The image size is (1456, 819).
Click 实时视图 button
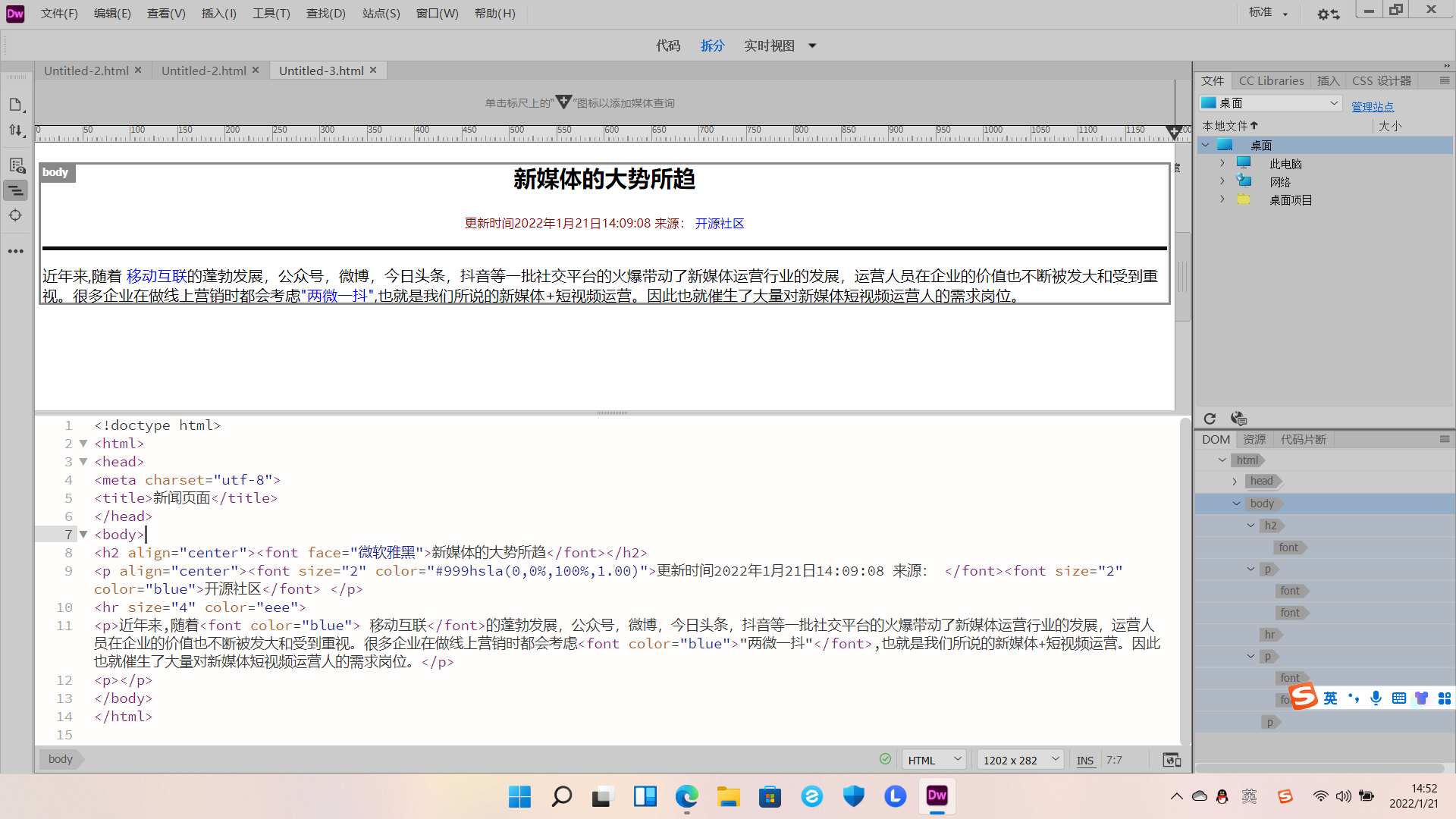pyautogui.click(x=769, y=45)
